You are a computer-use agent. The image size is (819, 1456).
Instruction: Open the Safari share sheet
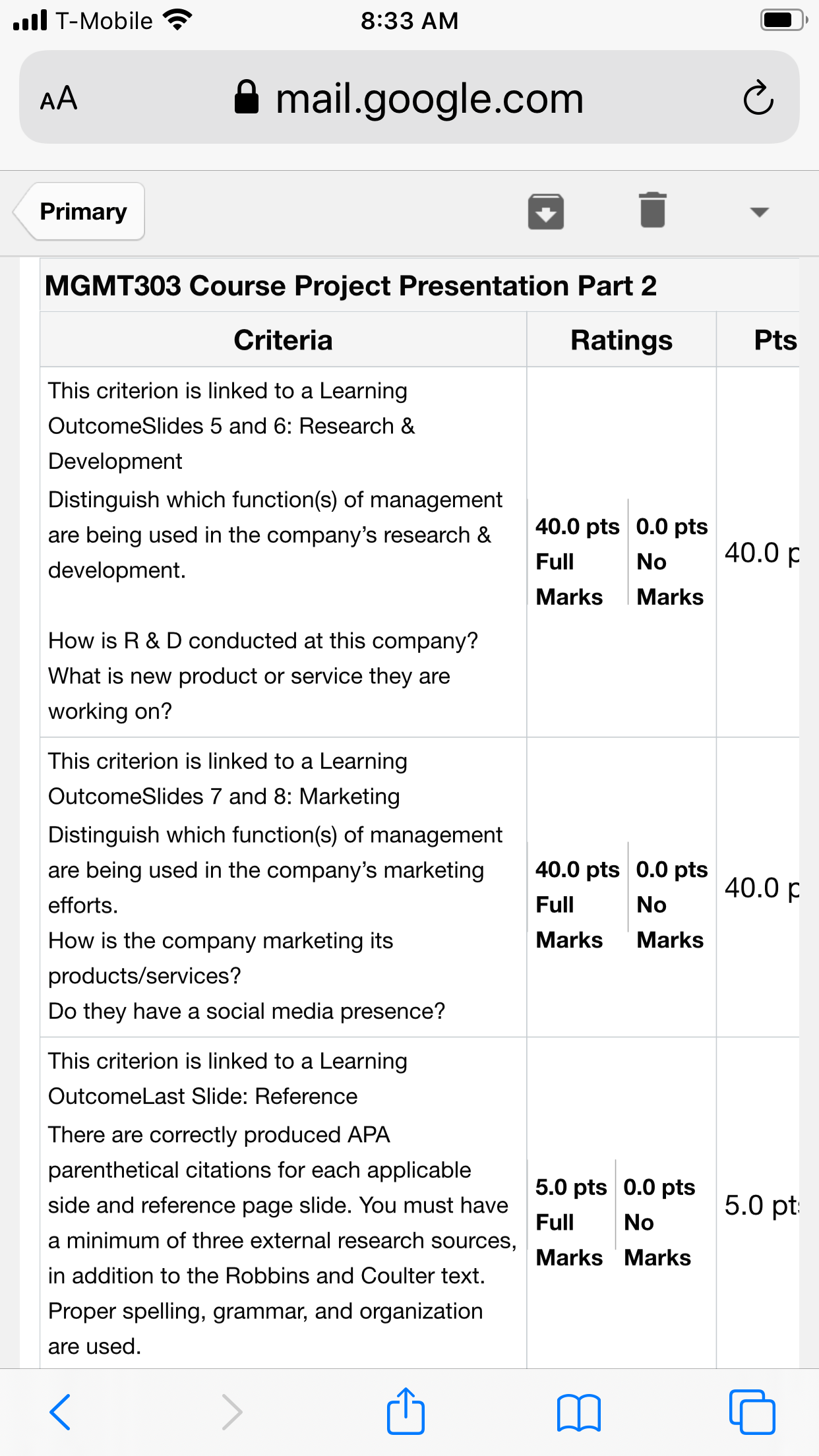point(406,1410)
